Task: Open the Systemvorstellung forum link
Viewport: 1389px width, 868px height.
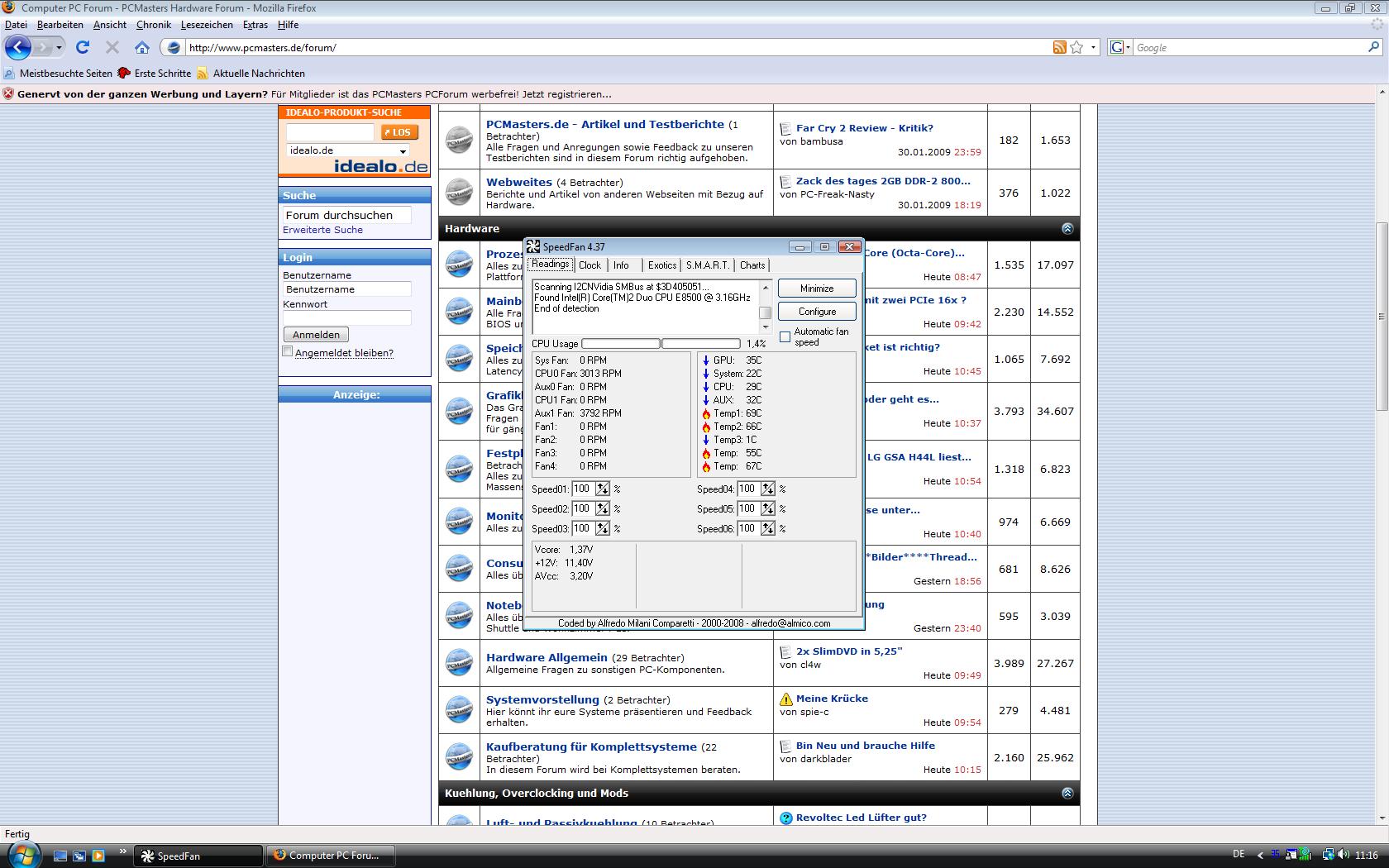Action: [x=542, y=699]
